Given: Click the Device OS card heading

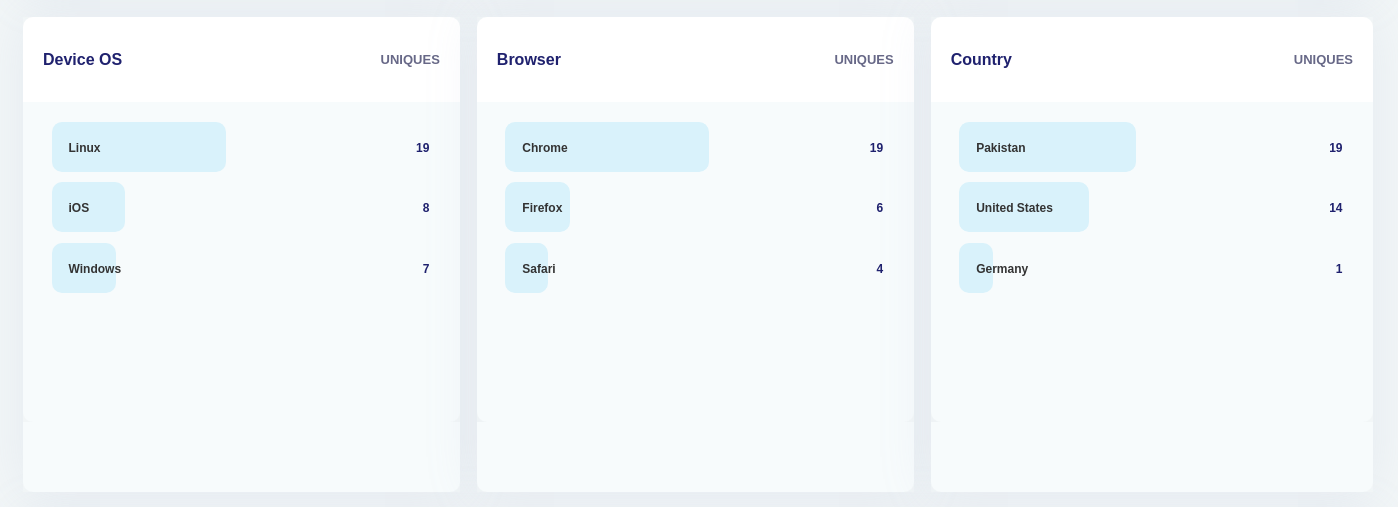Looking at the screenshot, I should tap(82, 60).
